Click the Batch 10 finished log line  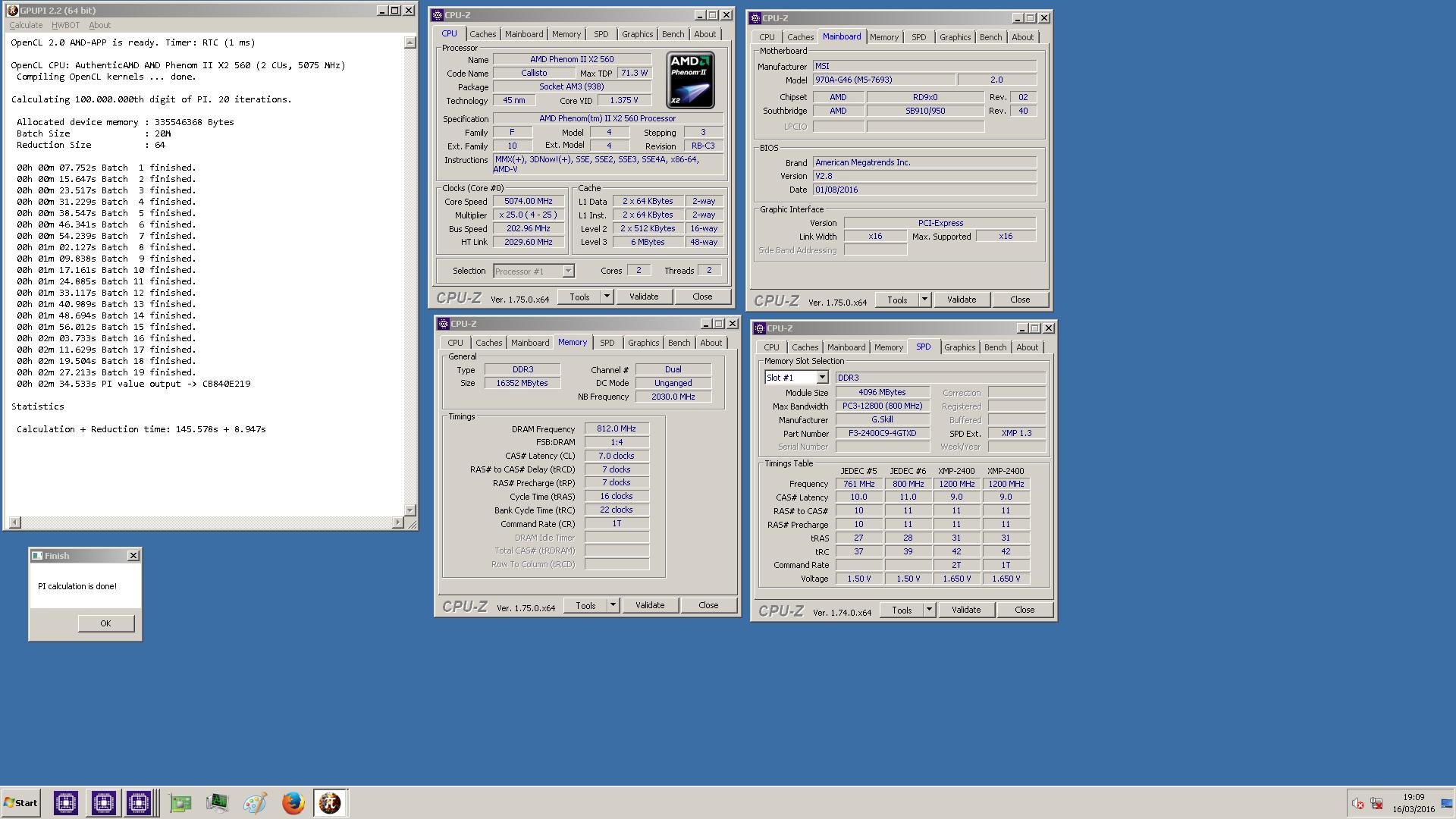point(106,270)
